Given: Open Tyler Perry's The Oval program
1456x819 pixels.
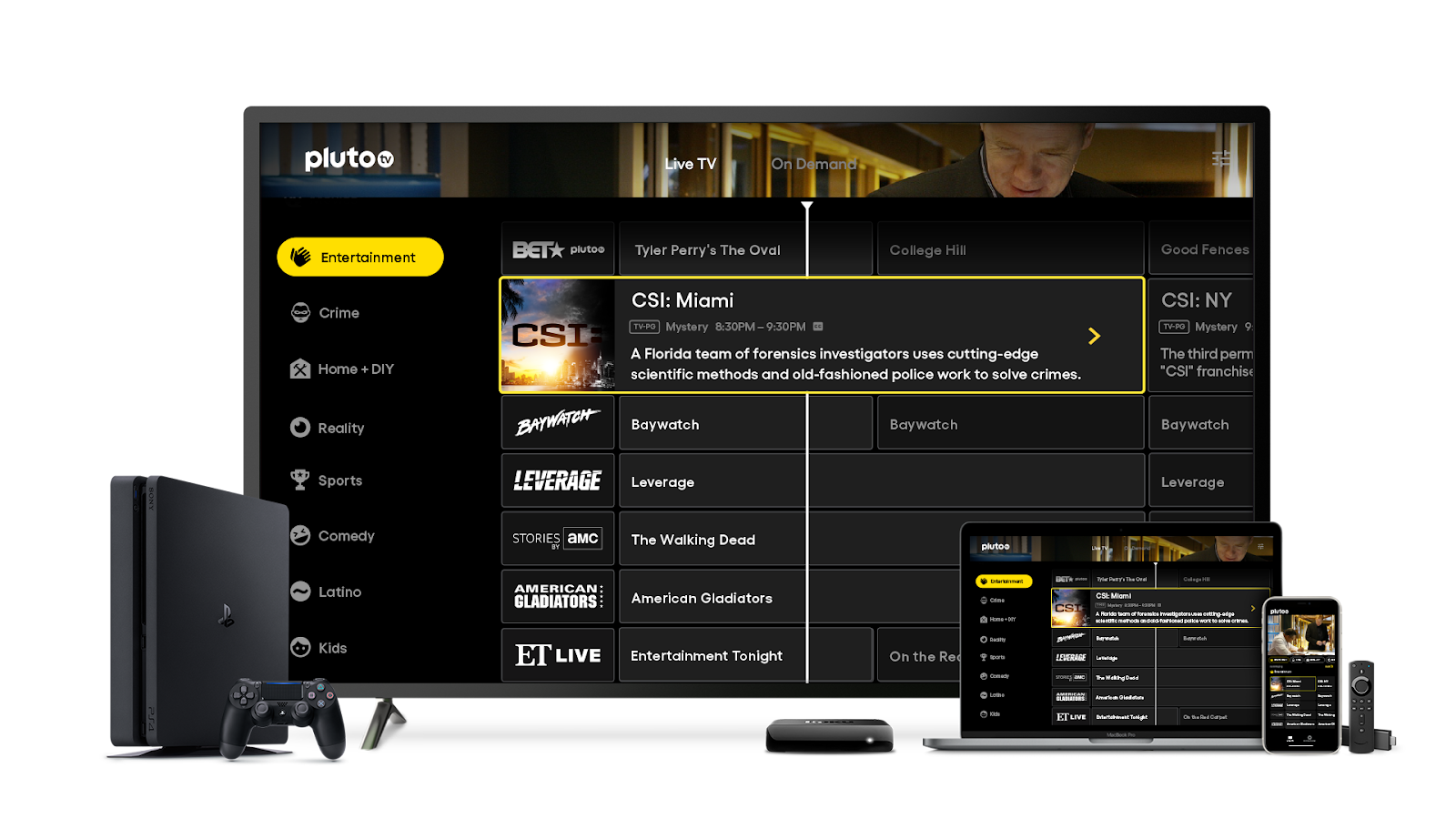Looking at the screenshot, I should point(710,249).
